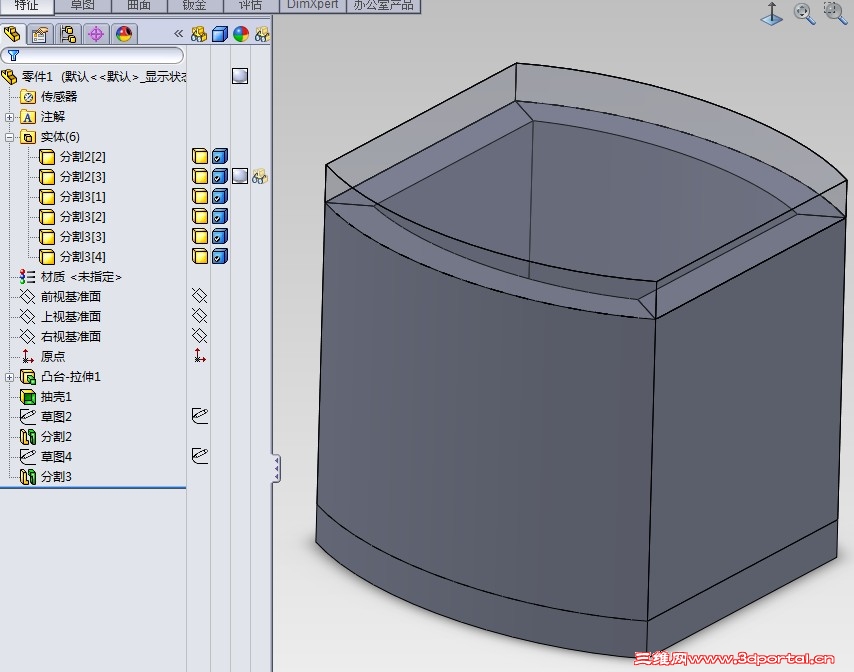Expand the 凸台-拉伸1 feature
This screenshot has height=672, width=854.
9,377
